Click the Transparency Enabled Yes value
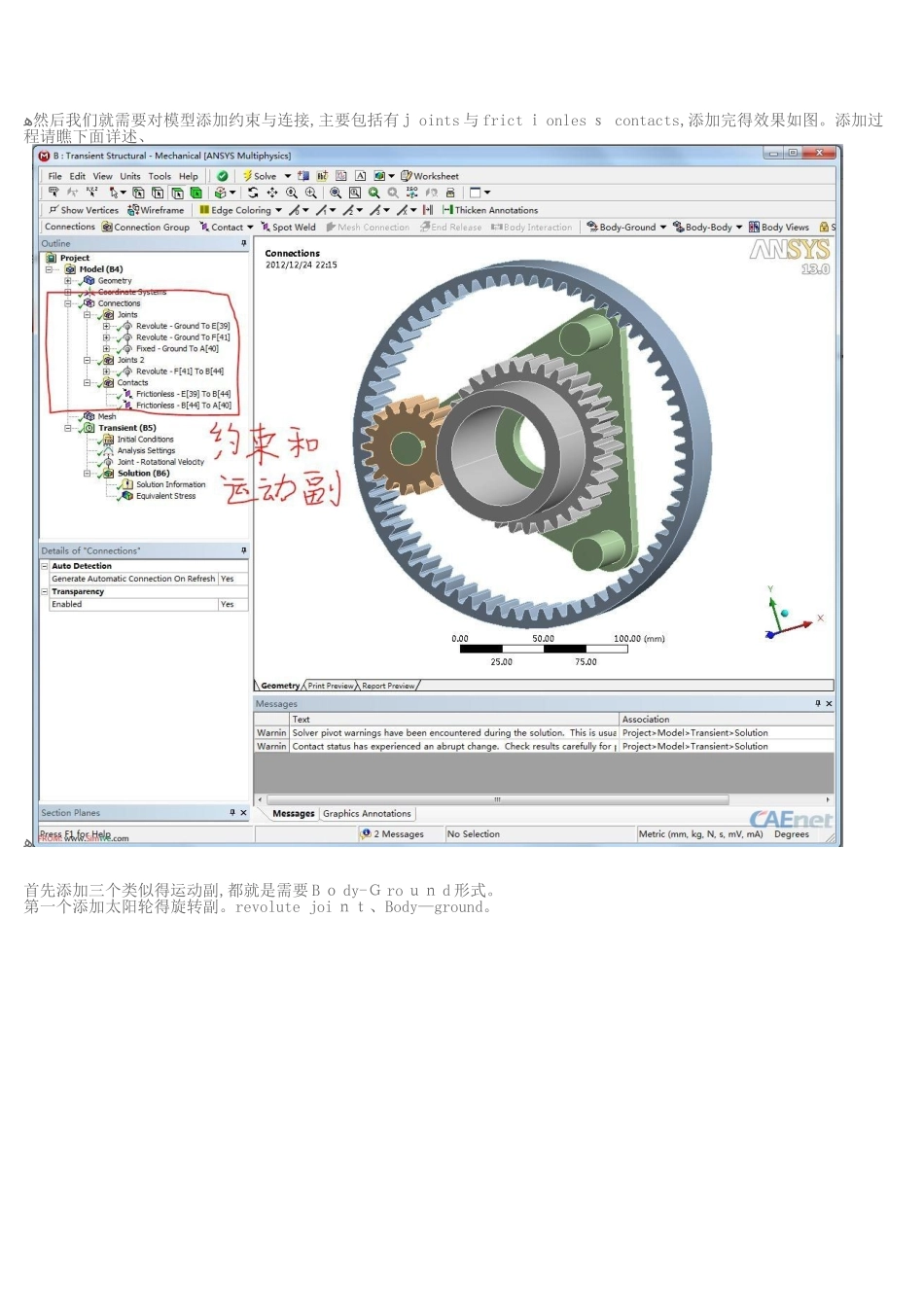 [233, 604]
